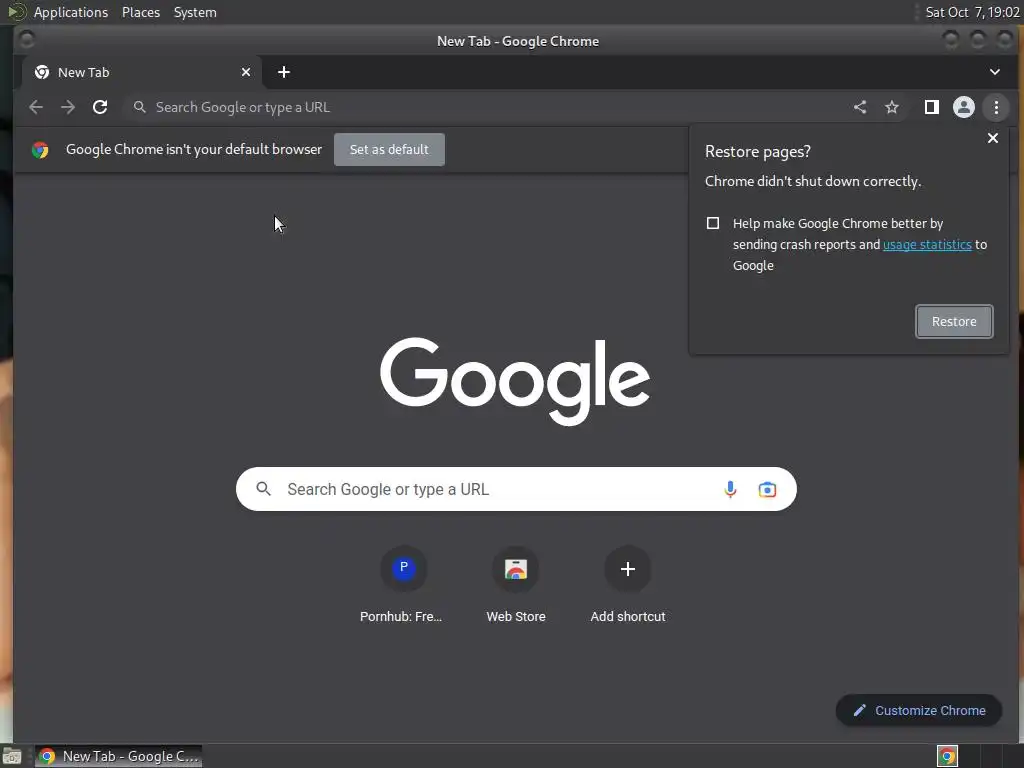The width and height of the screenshot is (1024, 768).
Task: Share this page via the share icon
Action: pyautogui.click(x=860, y=107)
